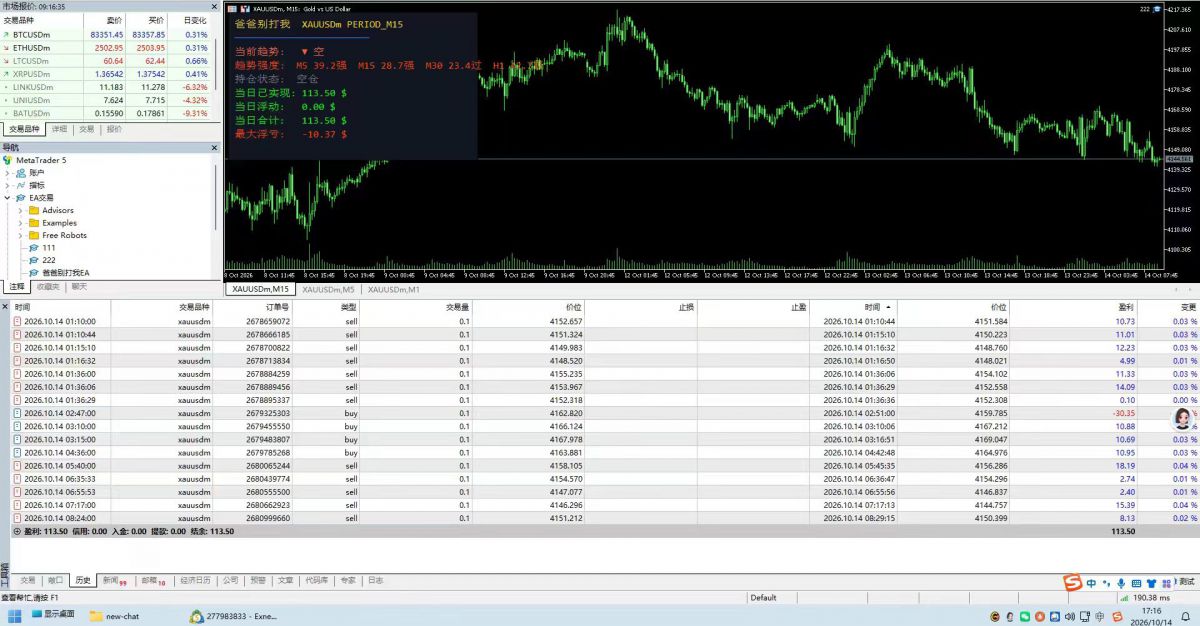Viewport: 1200px width, 626px height.
Task: Open the new-chat folder in the taskbar
Action: [x=114, y=616]
